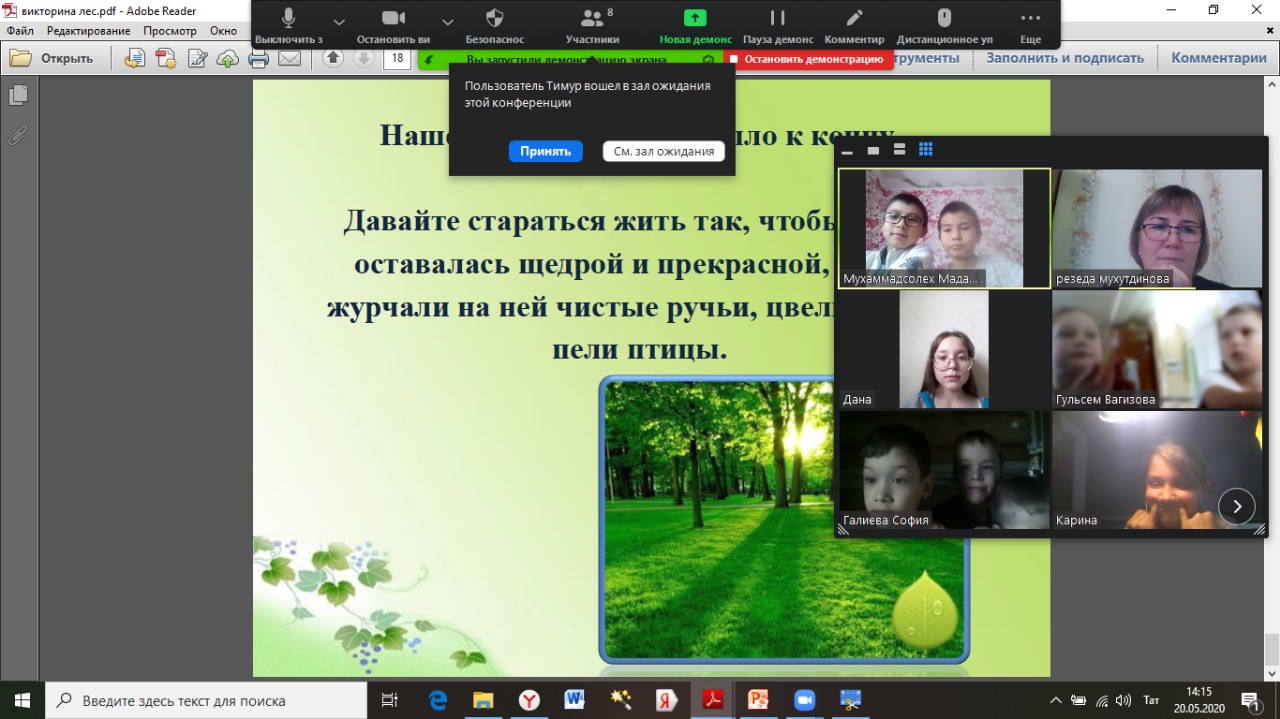Image resolution: width=1280 pixels, height=719 pixels.
Task: Click the Принять button to admit Тимур
Action: pos(545,151)
